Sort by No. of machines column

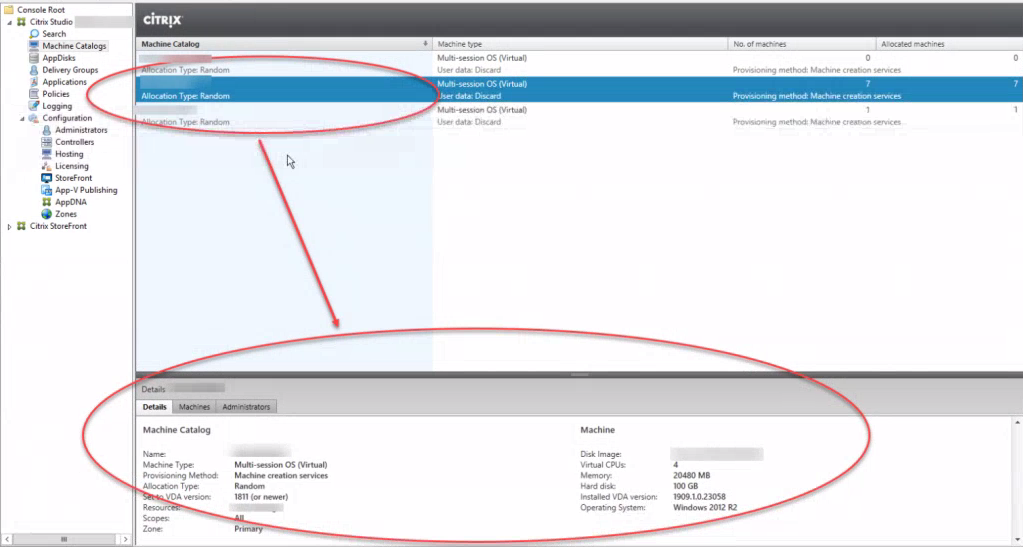pos(800,44)
